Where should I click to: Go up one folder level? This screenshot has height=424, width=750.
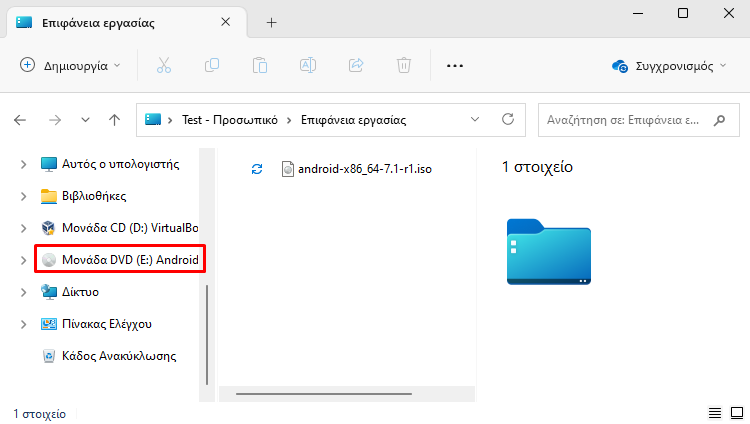pos(114,120)
